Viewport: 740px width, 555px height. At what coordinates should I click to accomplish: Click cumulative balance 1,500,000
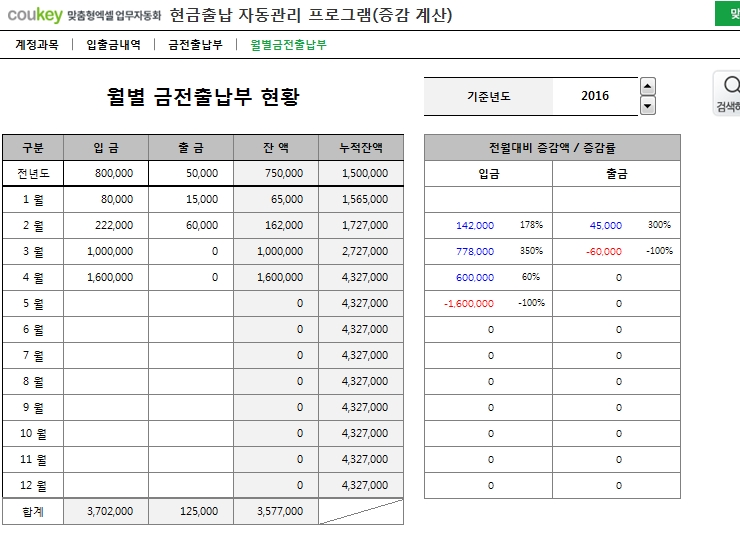[x=361, y=173]
